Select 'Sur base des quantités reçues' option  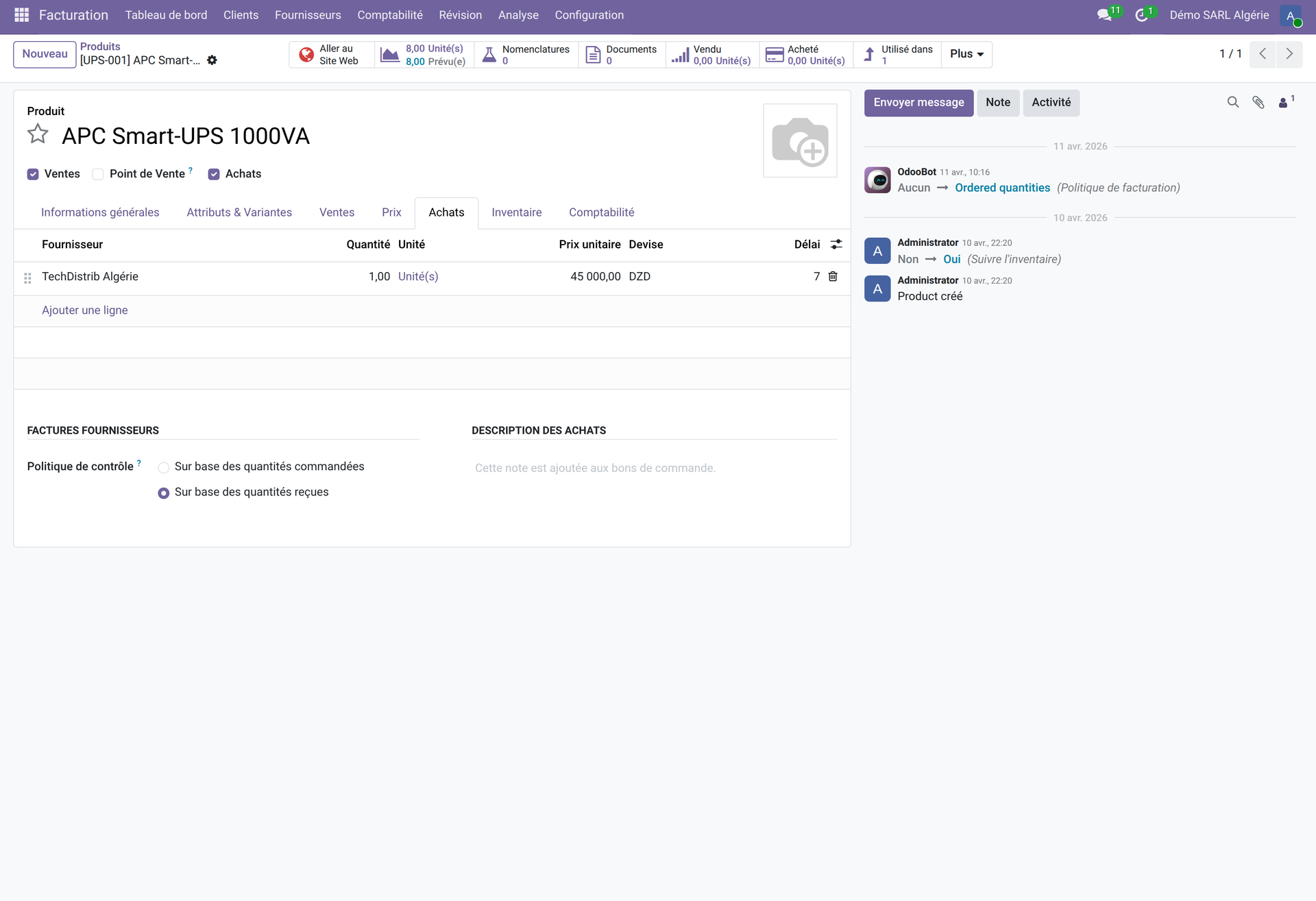tap(163, 493)
